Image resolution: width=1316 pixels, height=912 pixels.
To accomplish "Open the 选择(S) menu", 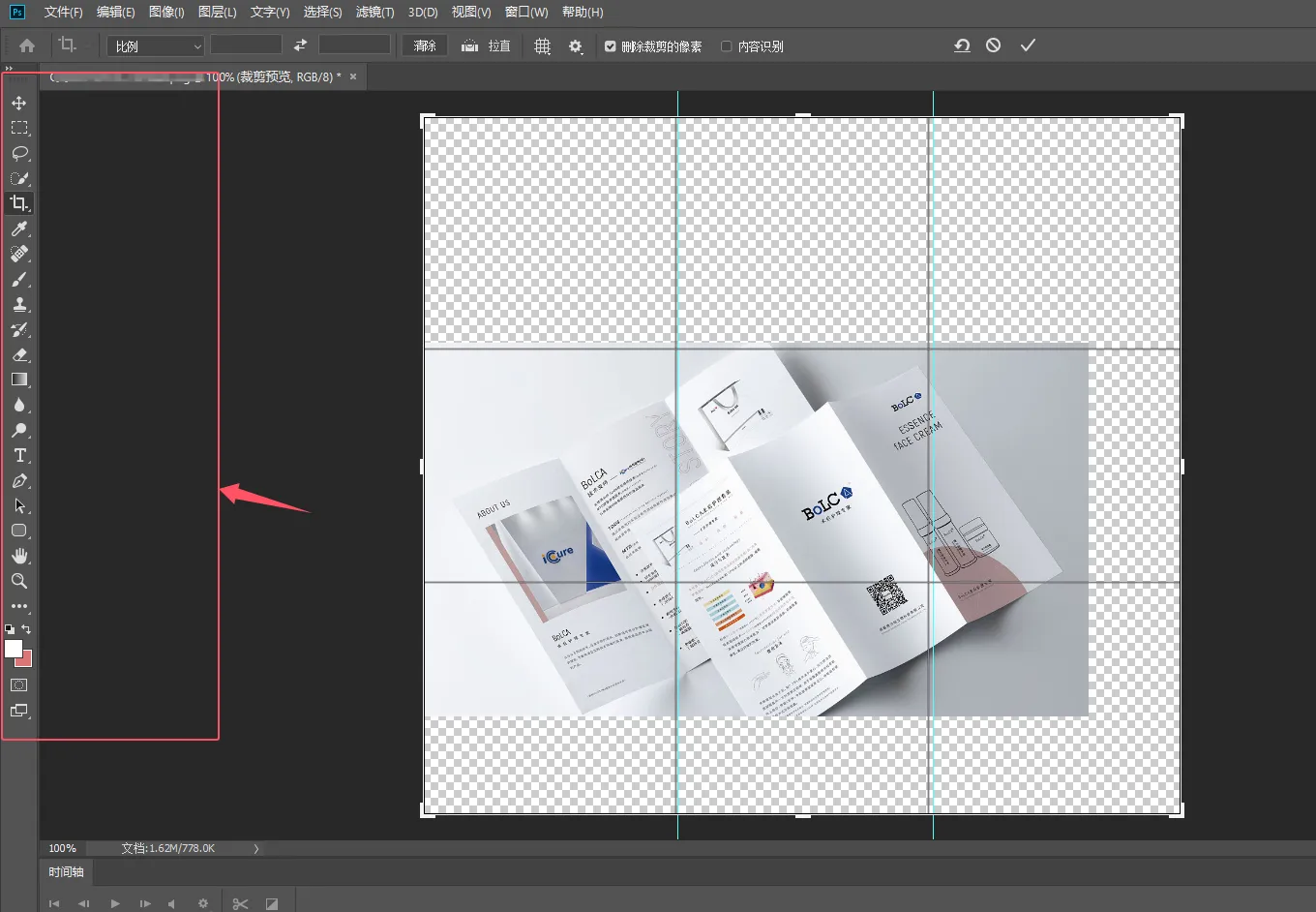I will [322, 12].
